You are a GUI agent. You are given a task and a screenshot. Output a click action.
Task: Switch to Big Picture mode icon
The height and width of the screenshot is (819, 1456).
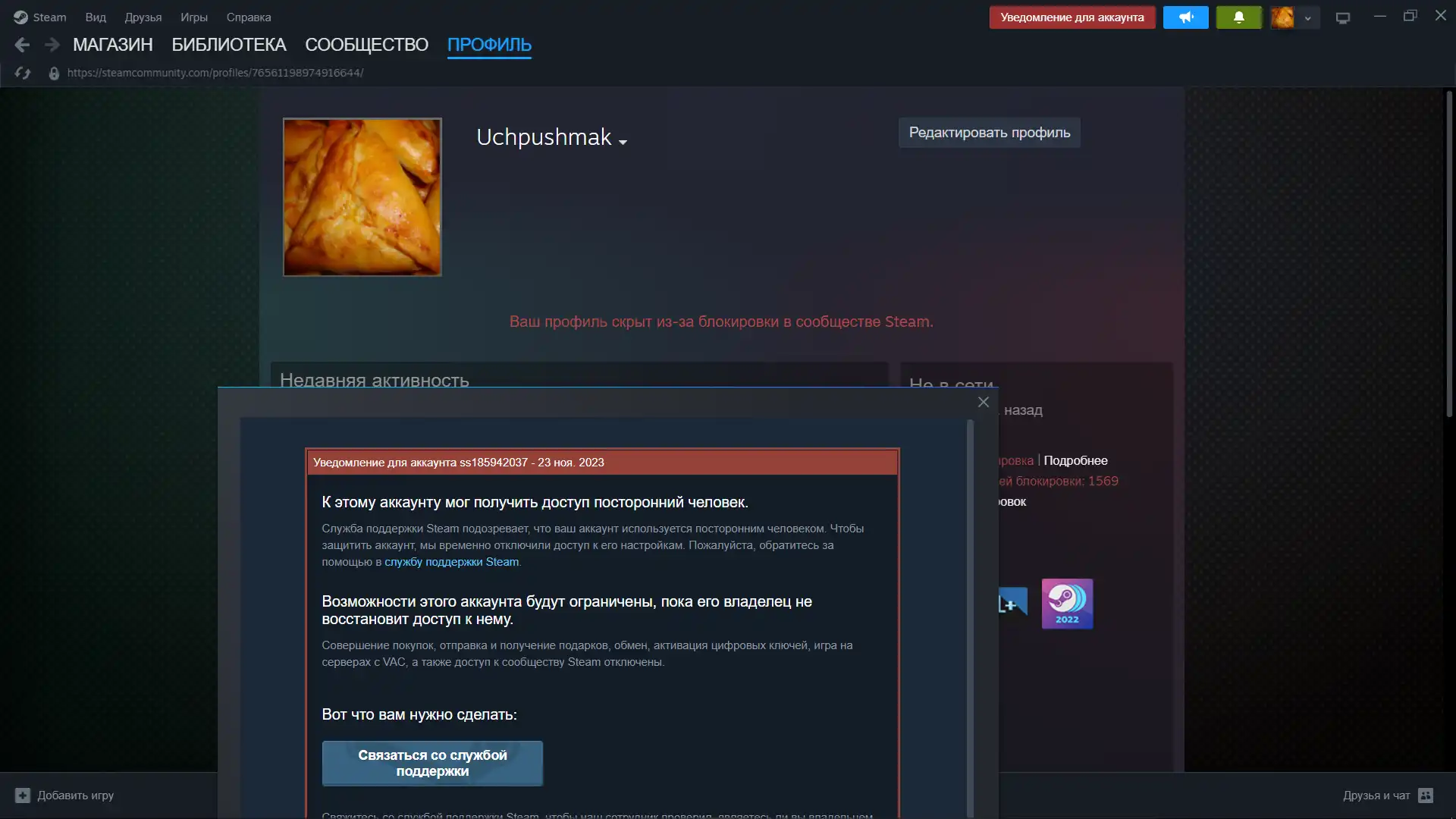pyautogui.click(x=1343, y=17)
